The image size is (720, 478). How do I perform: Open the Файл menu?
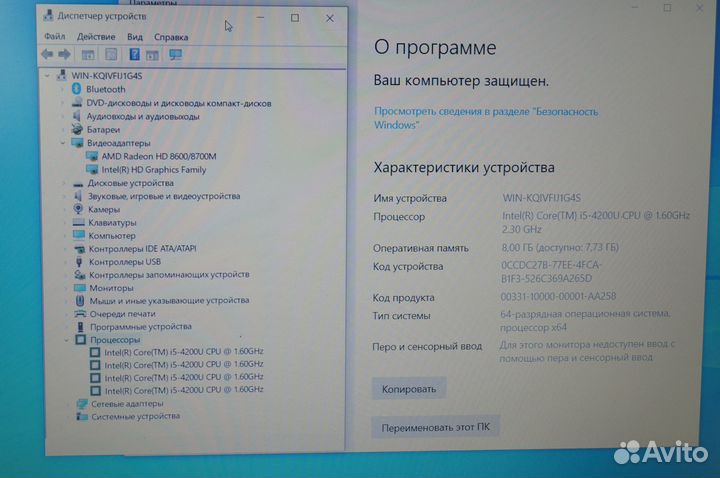(x=55, y=36)
